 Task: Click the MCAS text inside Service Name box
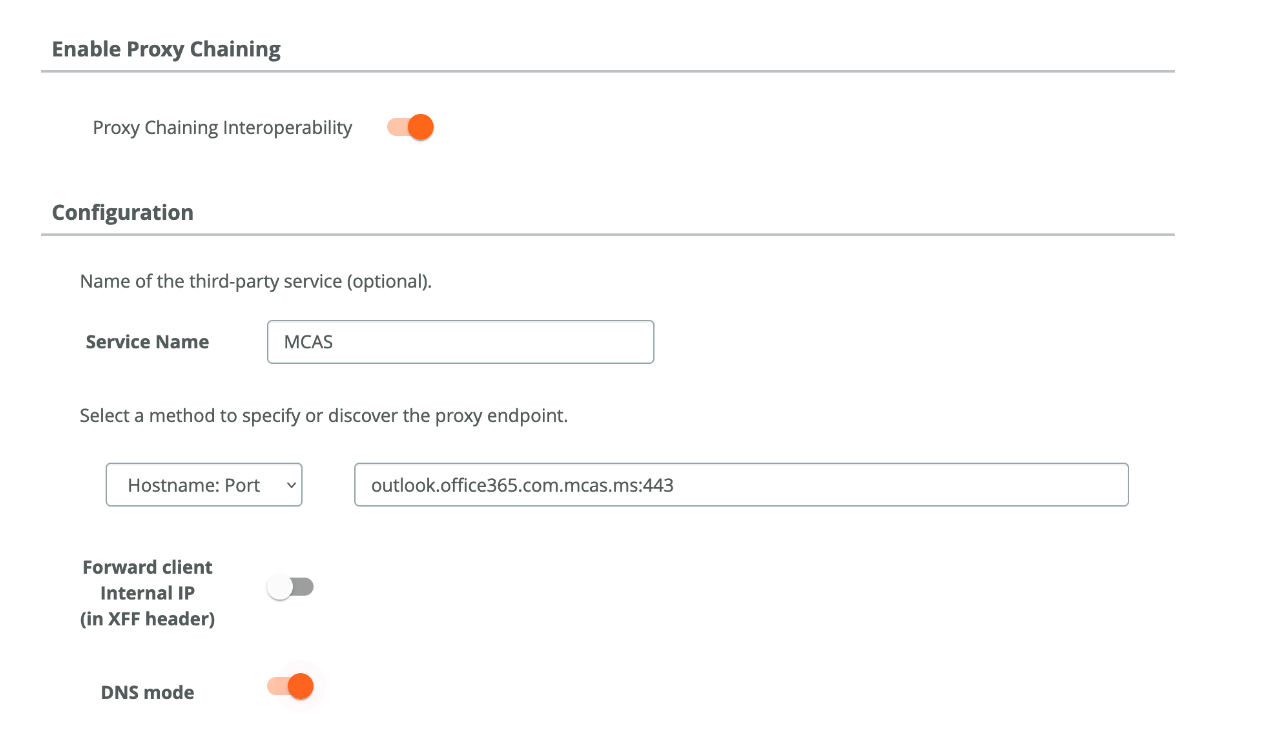[308, 342]
